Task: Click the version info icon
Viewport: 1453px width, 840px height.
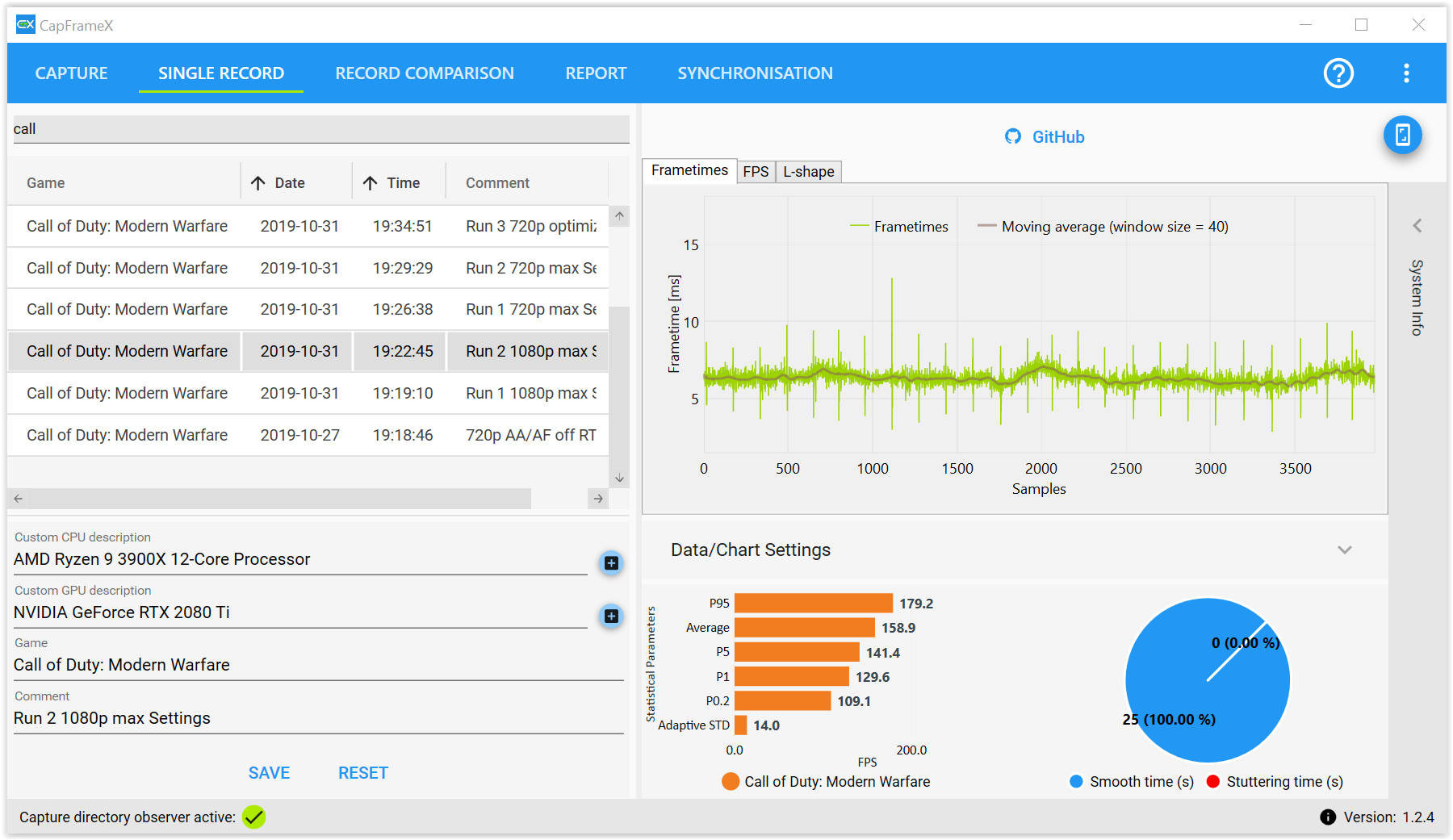Action: coord(1328,817)
